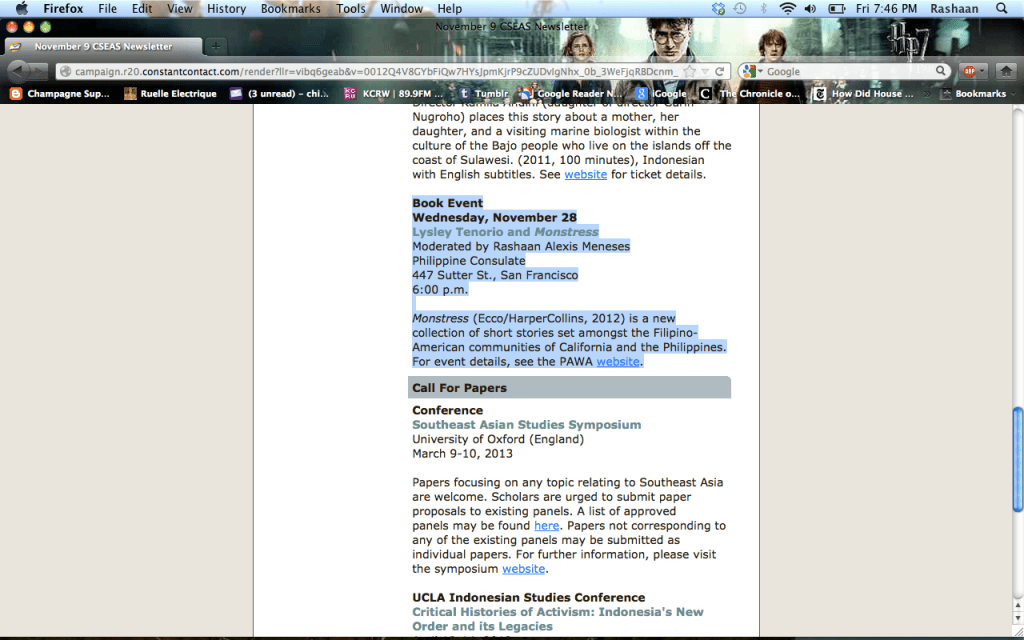Open Spotlight search in menu bar
Screen dimensions: 1024x640
point(1002,9)
